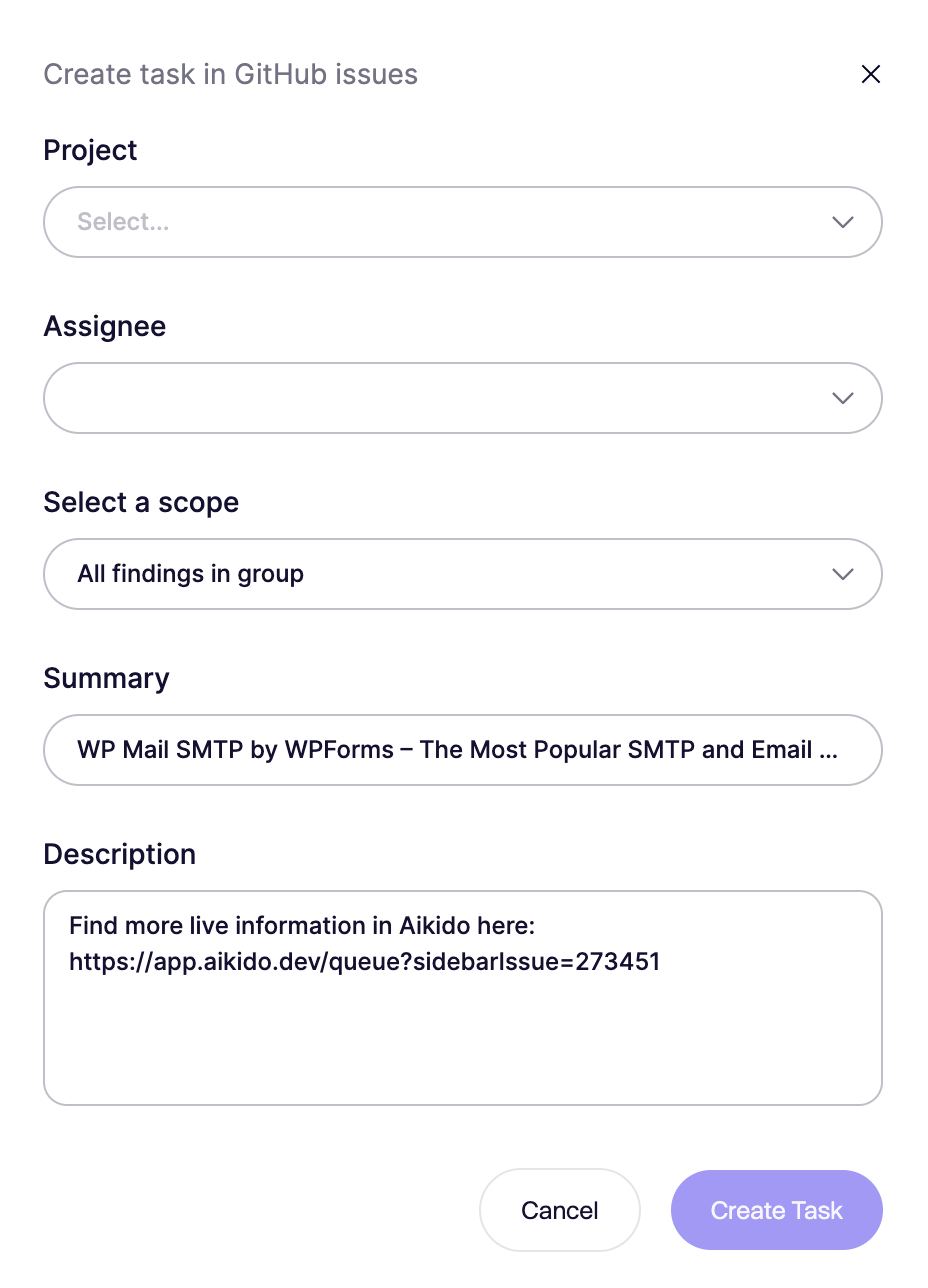
Task: Click the Select... placeholder text
Action: [x=123, y=222]
